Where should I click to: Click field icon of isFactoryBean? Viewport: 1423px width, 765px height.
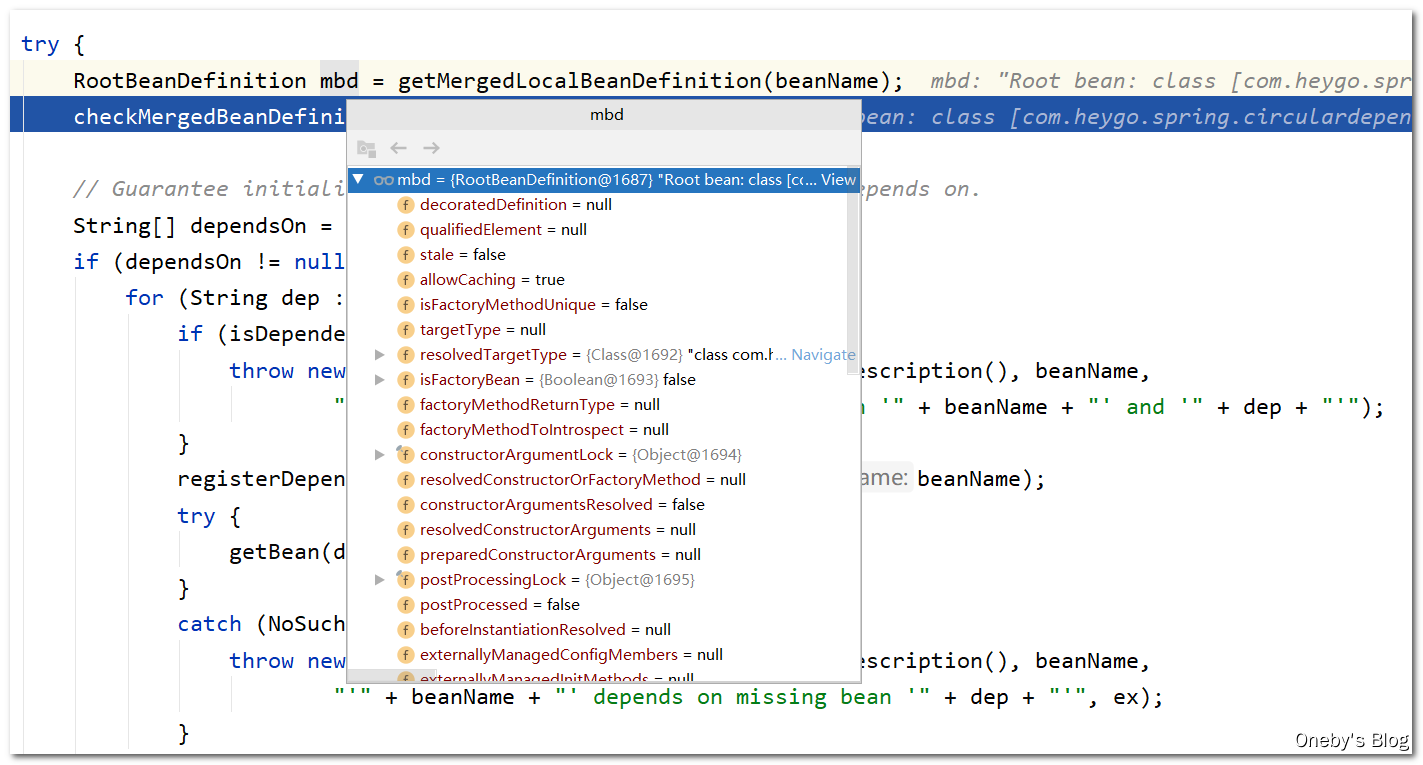coord(405,380)
